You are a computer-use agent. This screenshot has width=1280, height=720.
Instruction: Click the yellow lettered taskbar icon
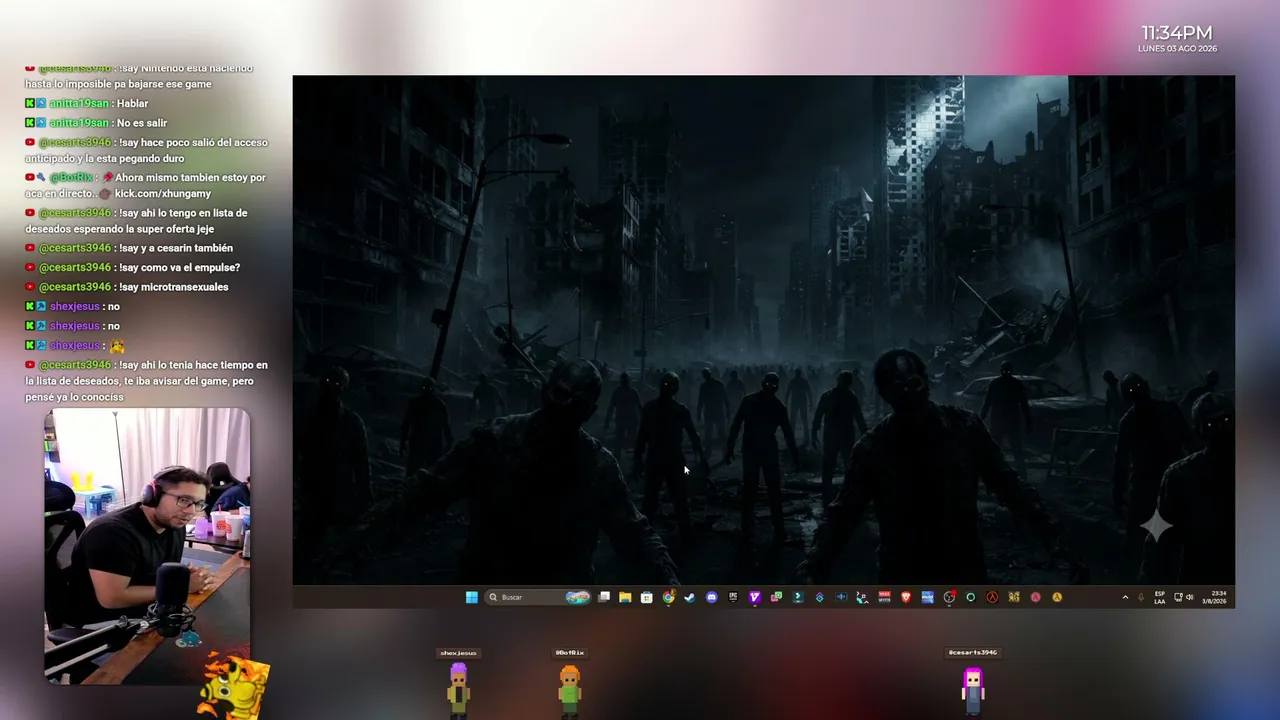1014,597
